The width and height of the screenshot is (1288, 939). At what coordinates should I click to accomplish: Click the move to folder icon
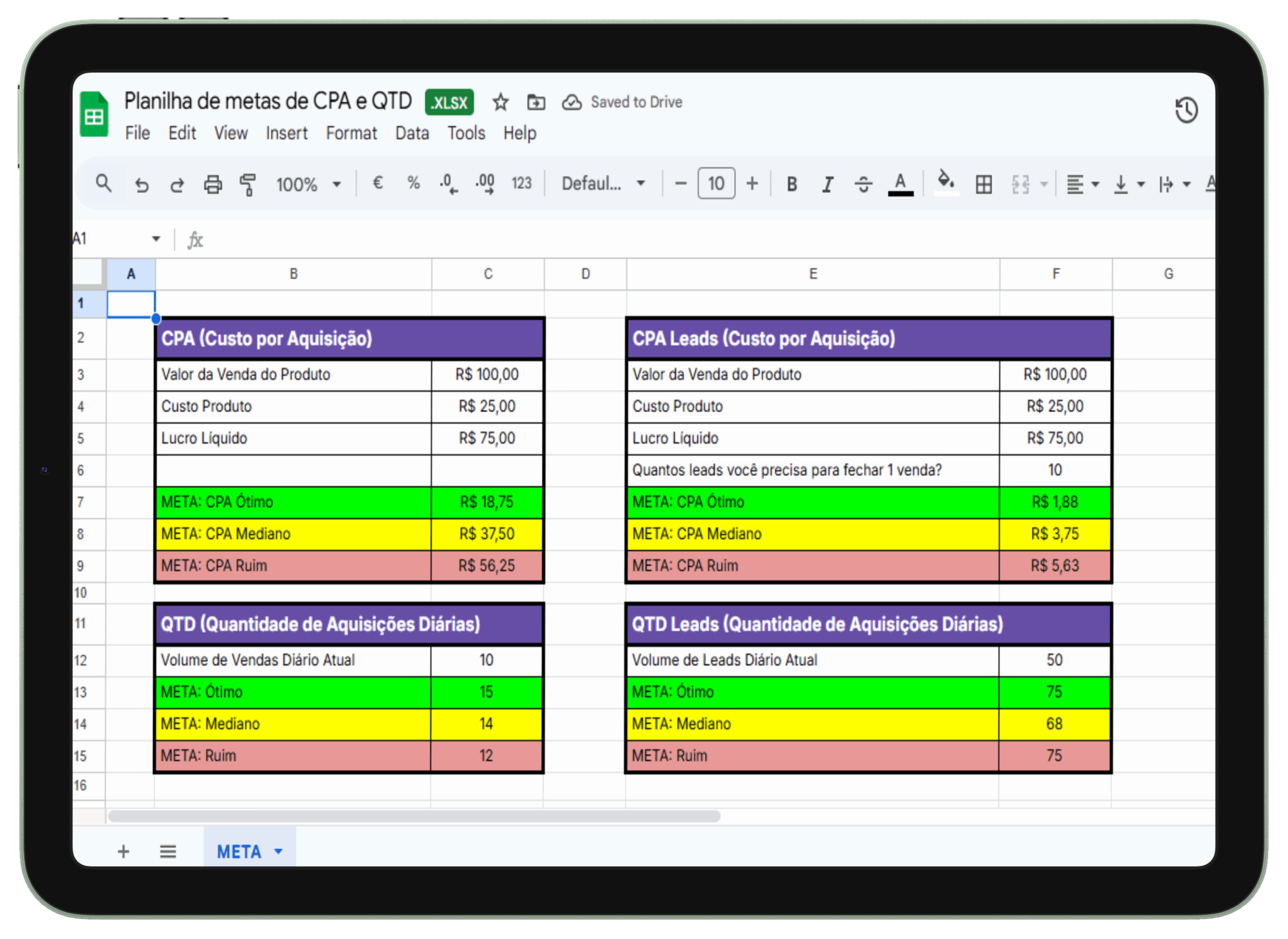click(536, 103)
